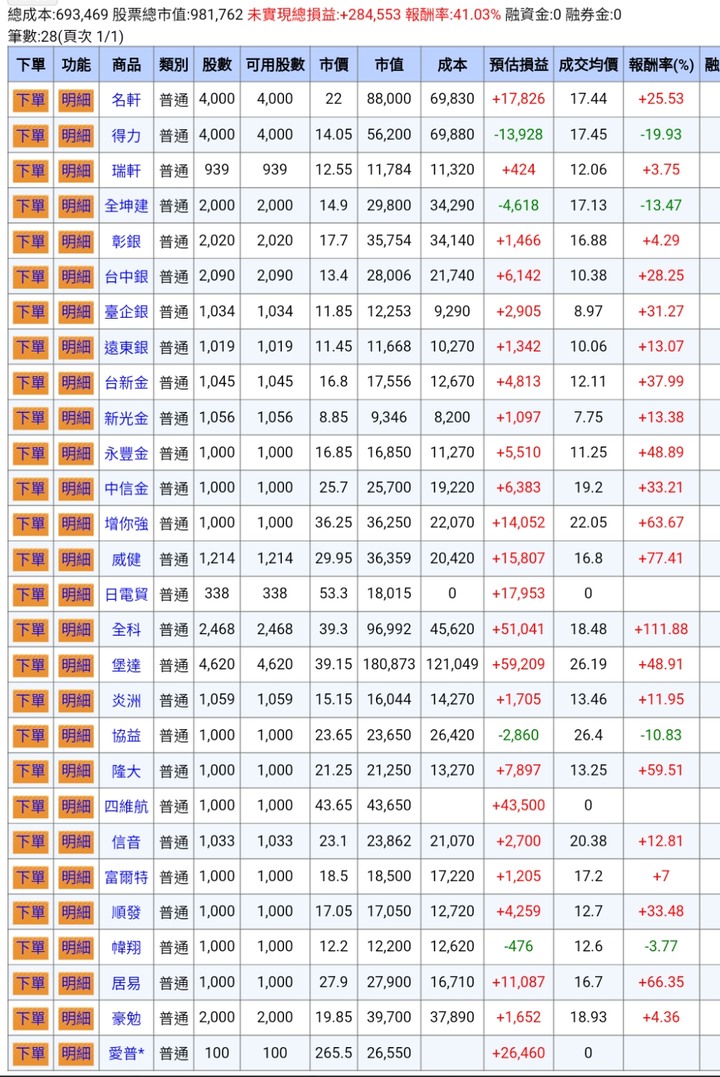Click 下單 for 炎洲

click(x=30, y=700)
